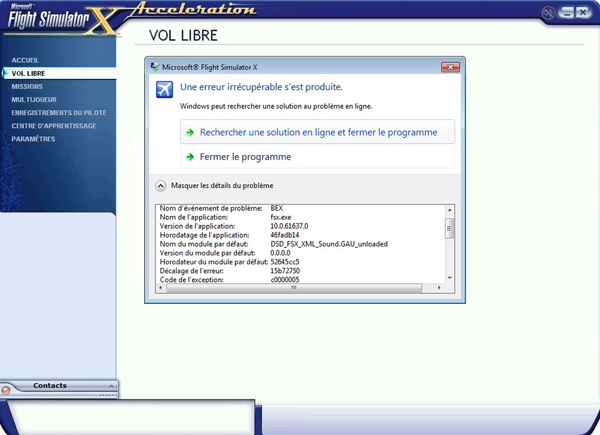Viewport: 600px width, 435px height.
Task: Click Fermer le programme option
Action: (317, 156)
